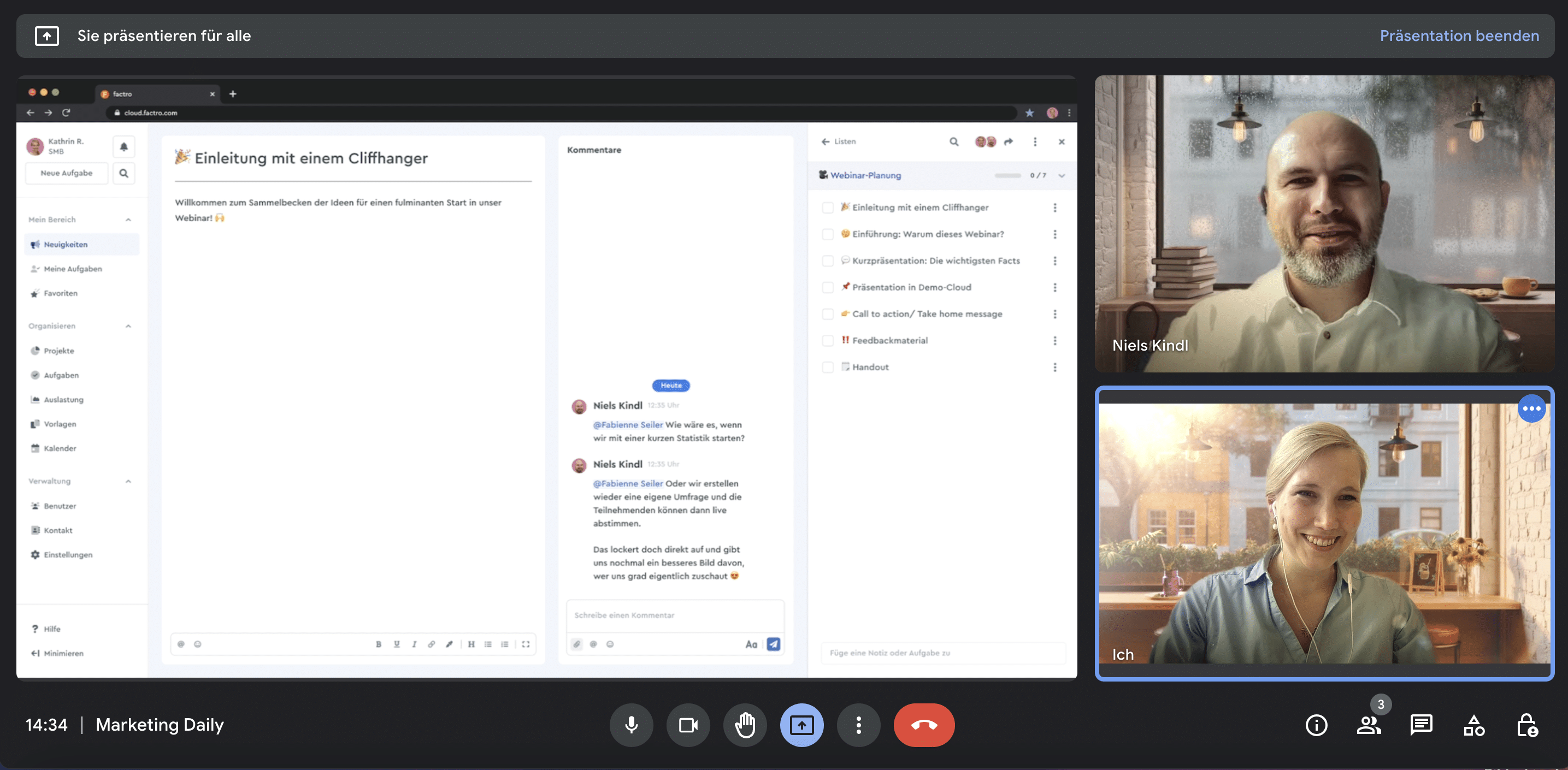Screen dimensions: 1568x770
Task: Open more options in call controls
Action: (858, 724)
